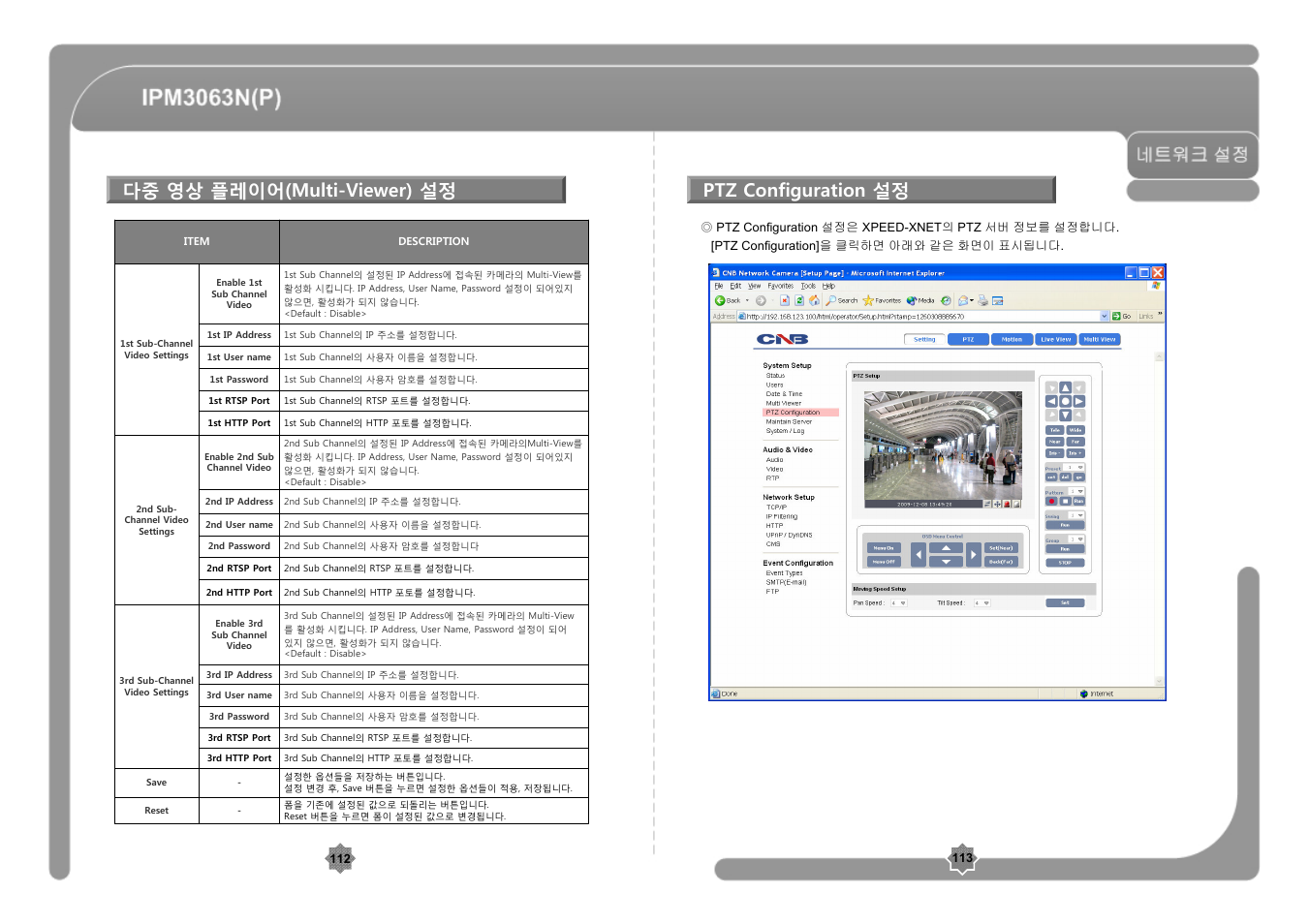Click the Tele zoom button
The height and width of the screenshot is (924, 1309).
coord(1054,430)
